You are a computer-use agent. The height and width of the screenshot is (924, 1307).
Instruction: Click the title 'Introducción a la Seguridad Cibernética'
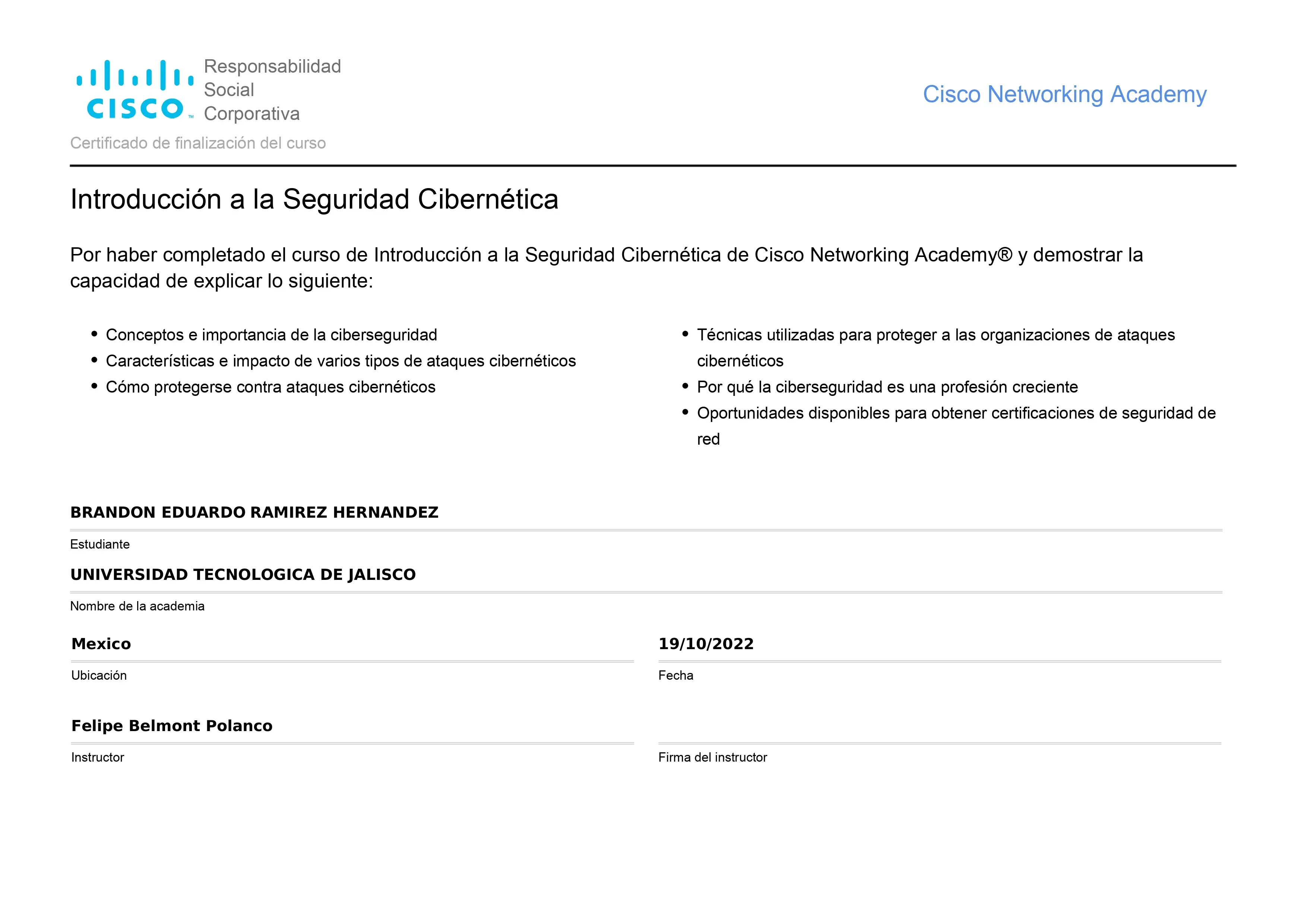314,199
